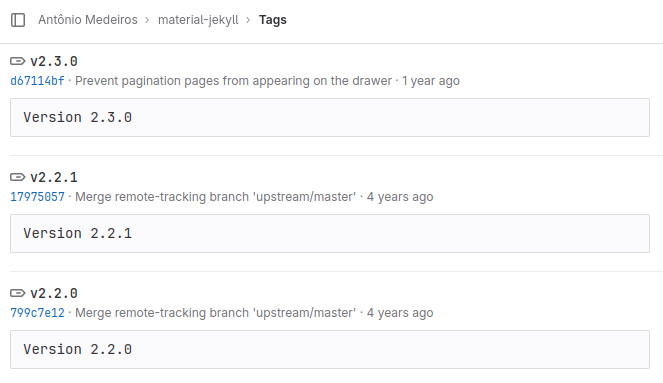
Task: Click the tag icon beside v2.3.0
Action: click(18, 61)
